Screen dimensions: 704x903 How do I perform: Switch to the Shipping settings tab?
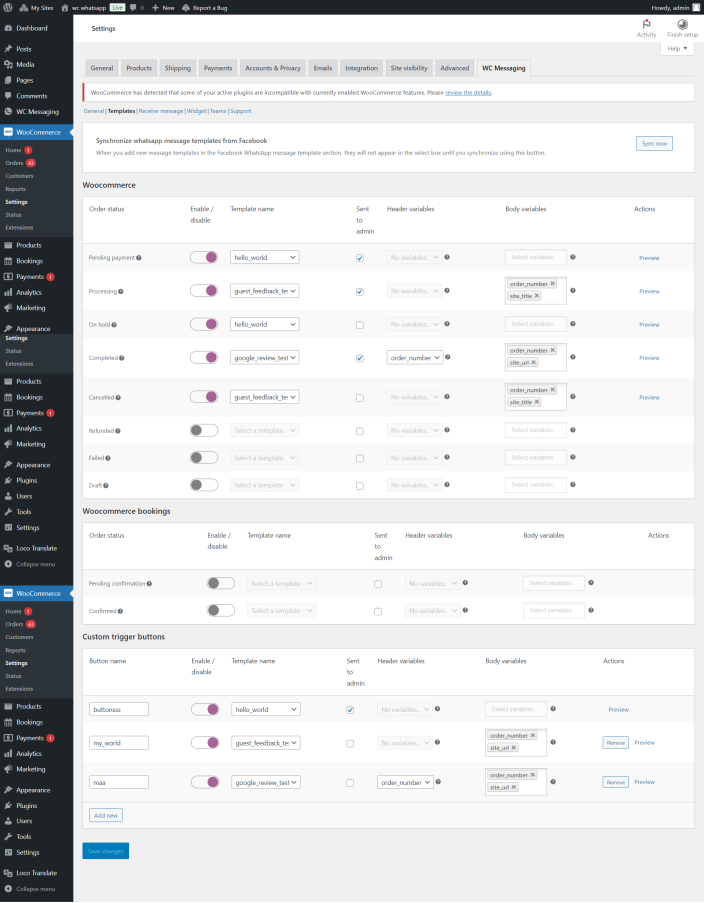(177, 68)
